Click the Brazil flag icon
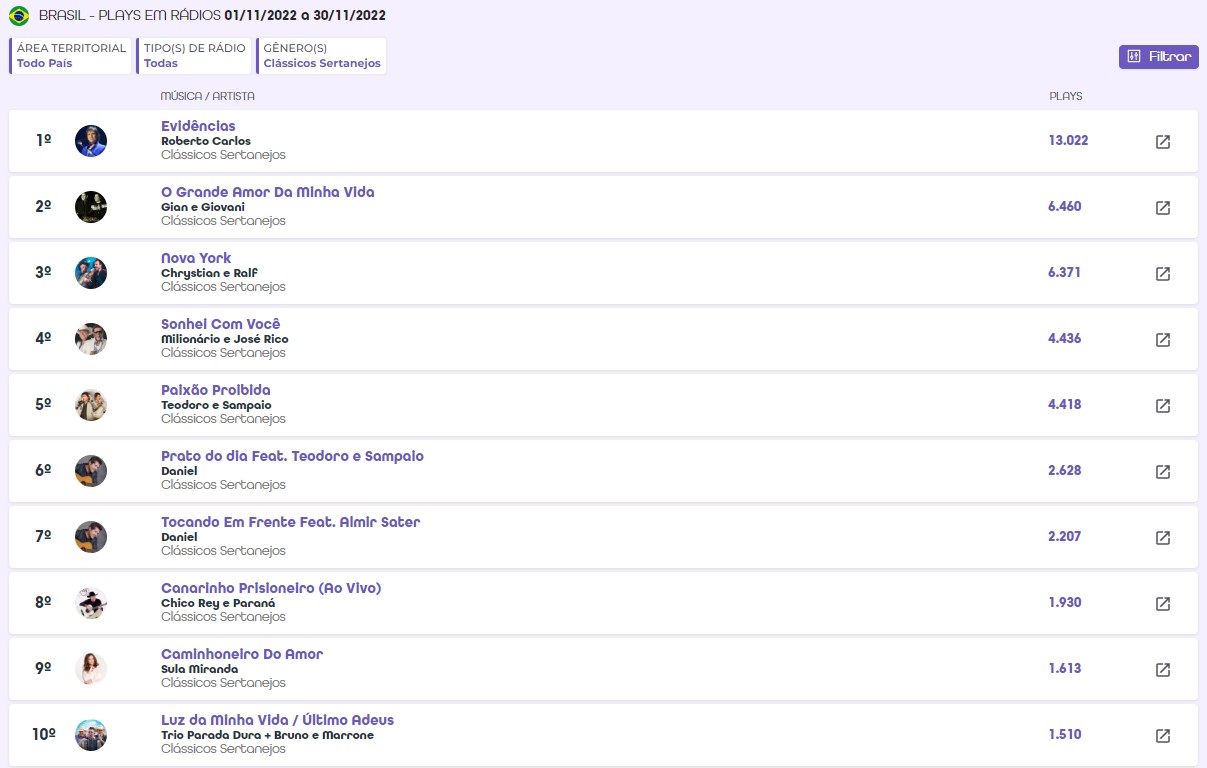This screenshot has width=1207, height=768. coord(19,16)
